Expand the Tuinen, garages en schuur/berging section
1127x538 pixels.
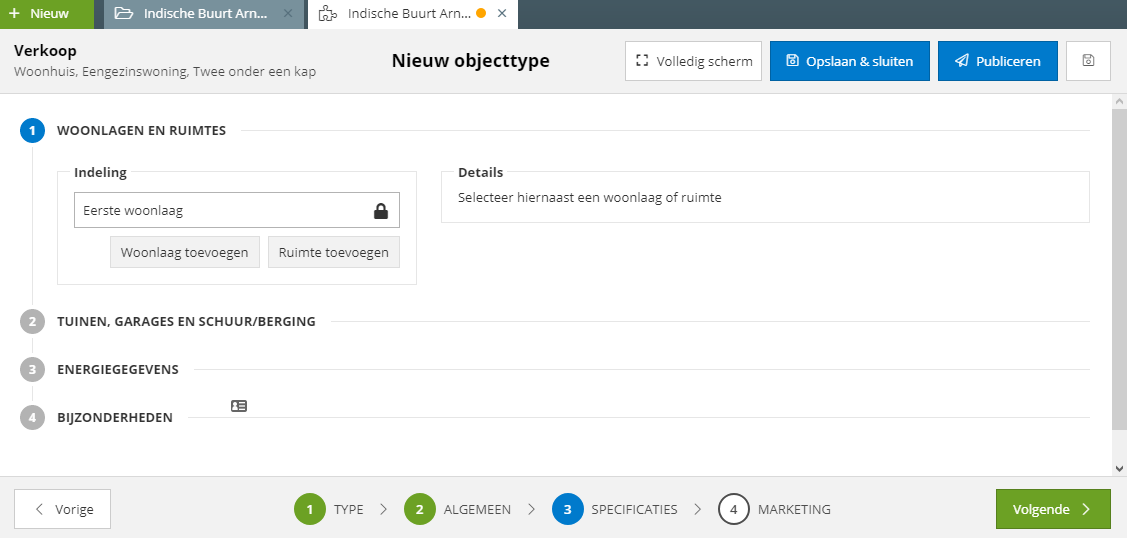pos(186,322)
